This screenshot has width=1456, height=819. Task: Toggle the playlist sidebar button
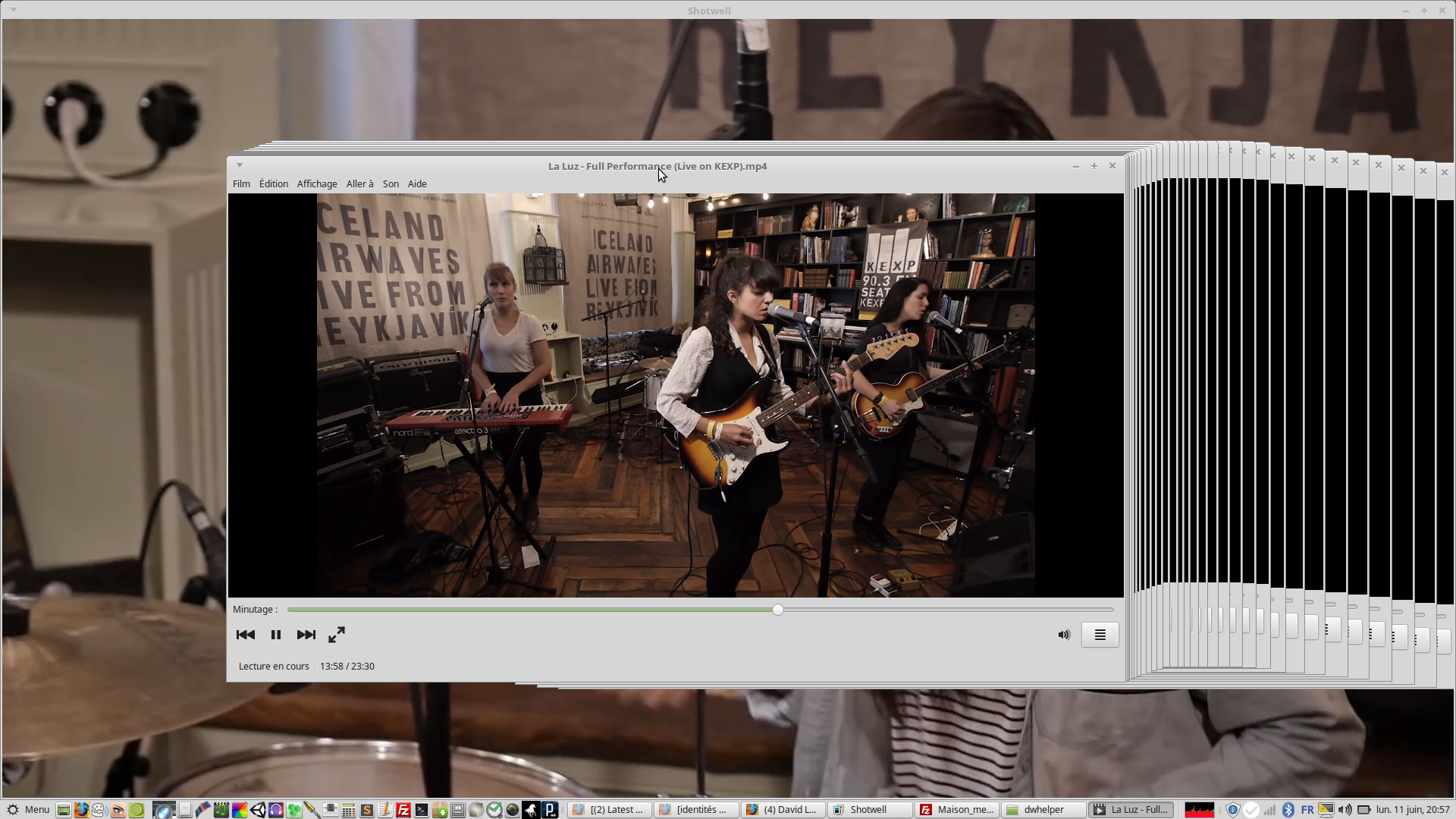pos(1100,635)
